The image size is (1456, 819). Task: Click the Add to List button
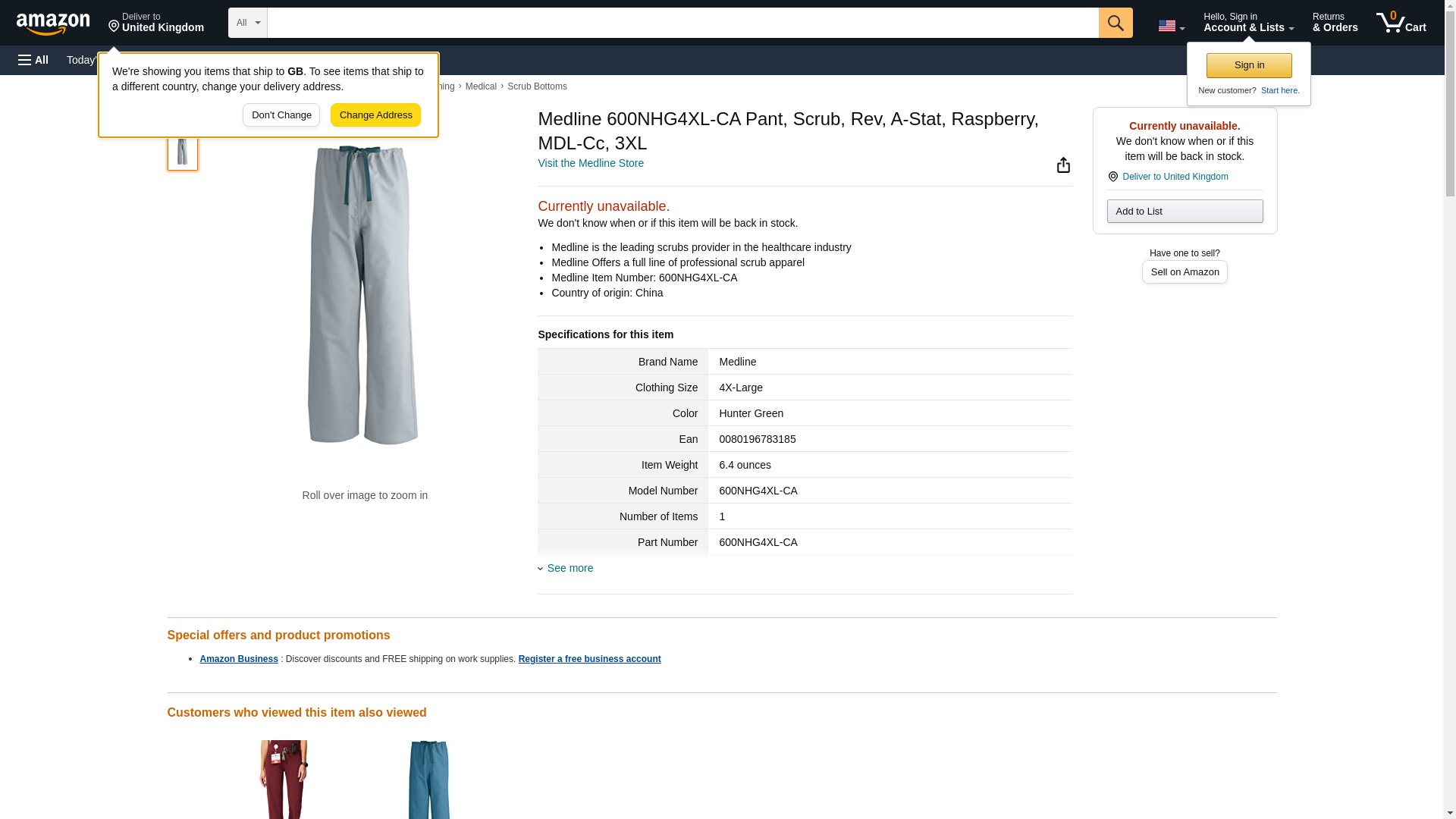click(1184, 211)
